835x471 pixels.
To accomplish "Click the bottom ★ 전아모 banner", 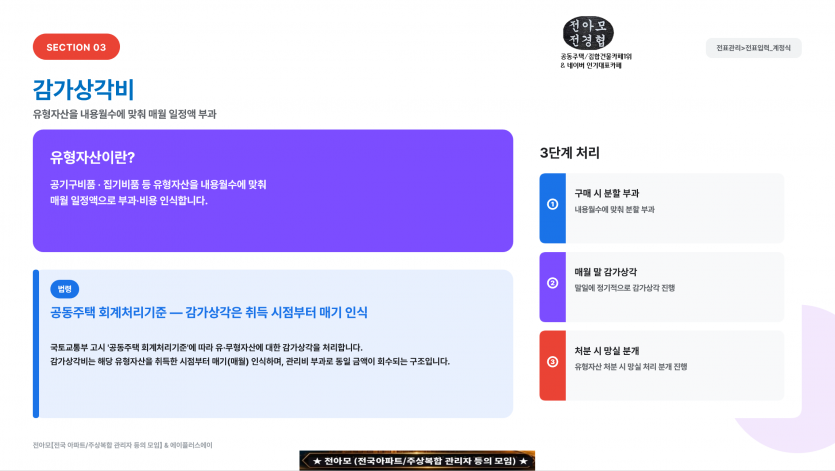I will pos(417,461).
